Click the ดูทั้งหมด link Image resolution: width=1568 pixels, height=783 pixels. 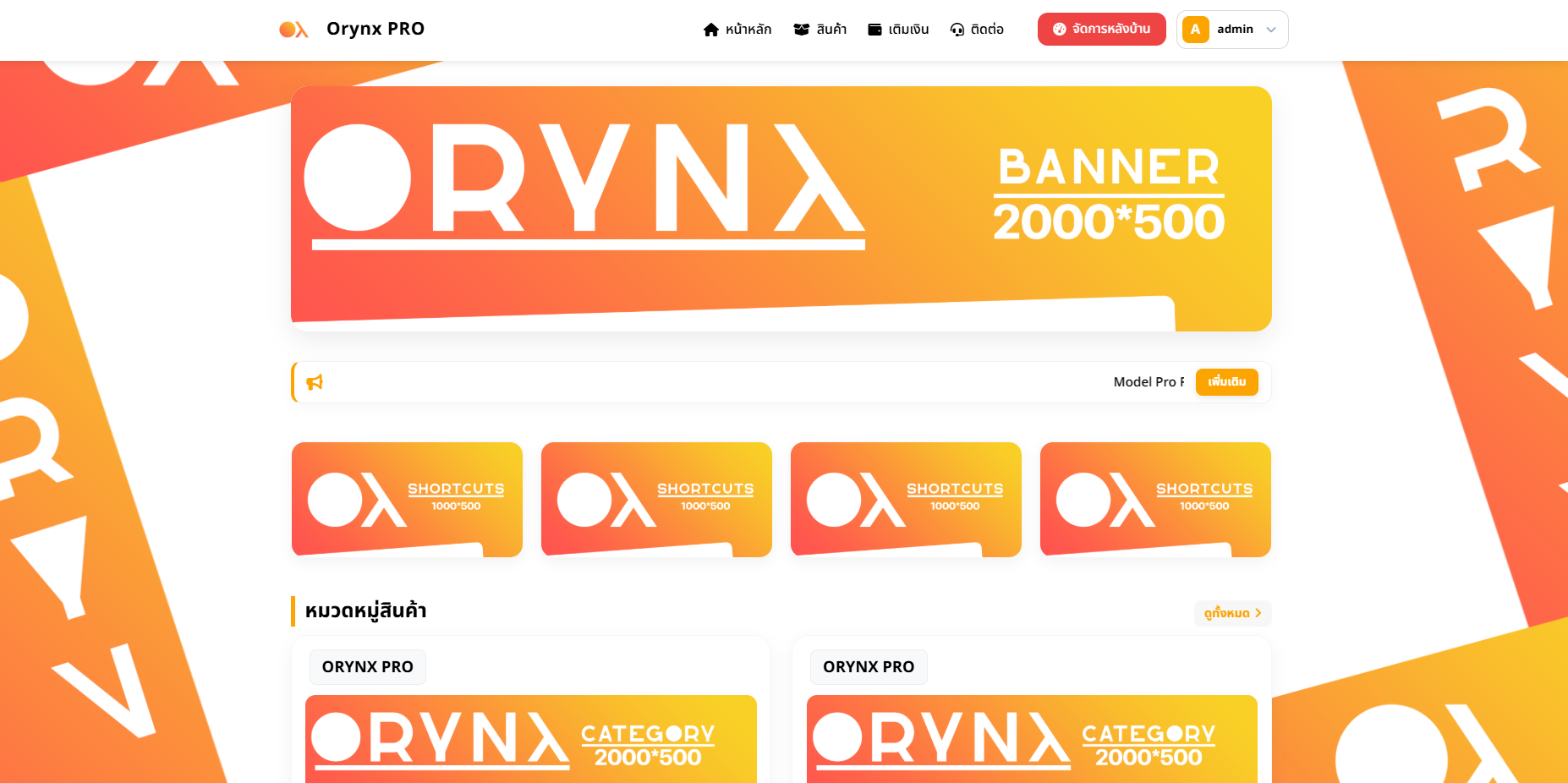tap(1233, 613)
